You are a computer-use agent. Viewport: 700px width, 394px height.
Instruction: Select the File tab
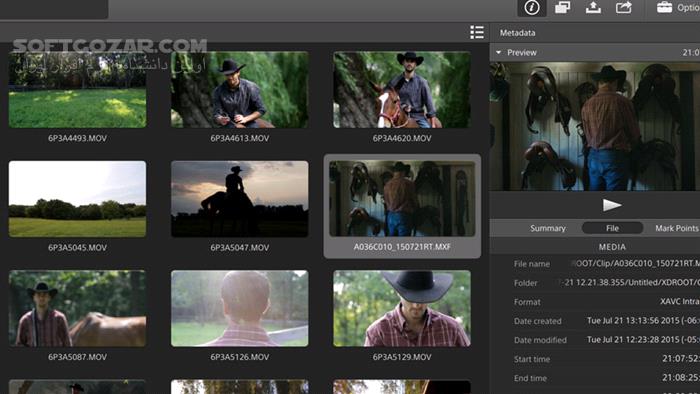[612, 228]
